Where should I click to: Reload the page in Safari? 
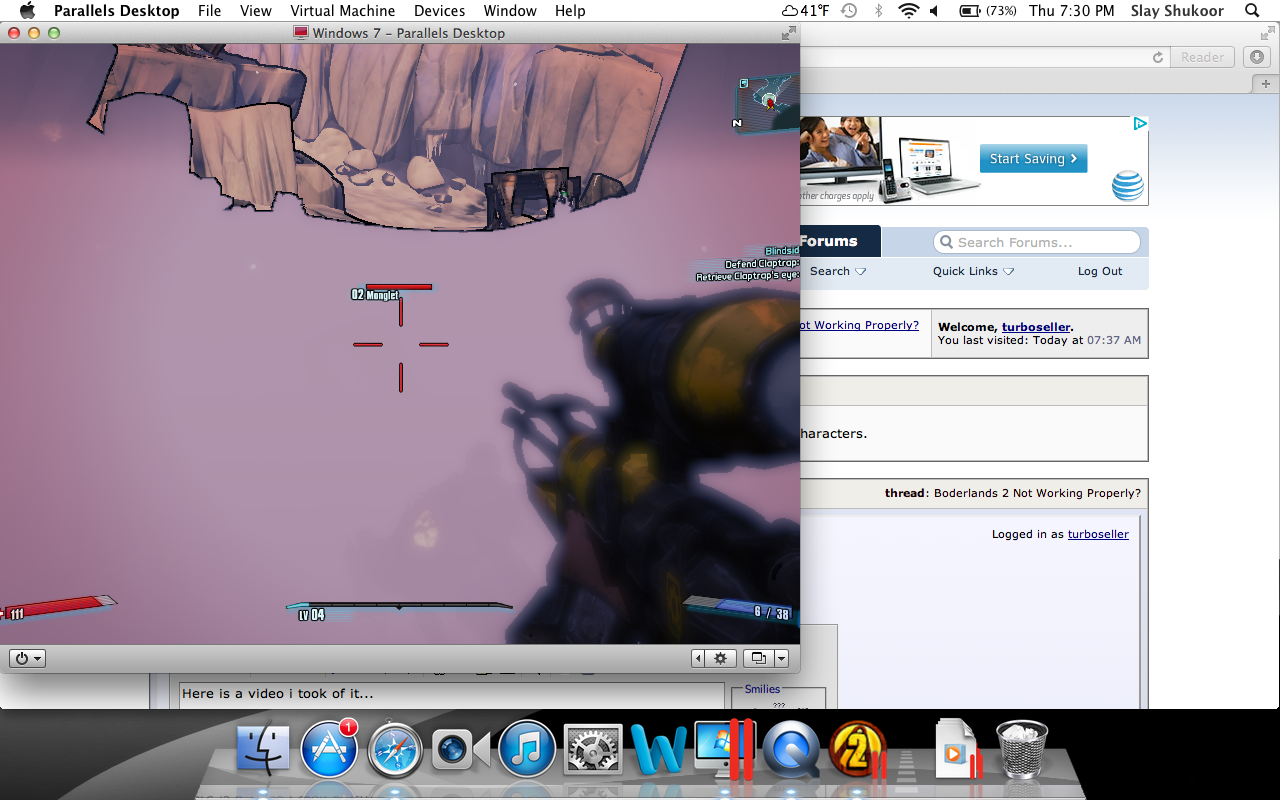(1158, 57)
